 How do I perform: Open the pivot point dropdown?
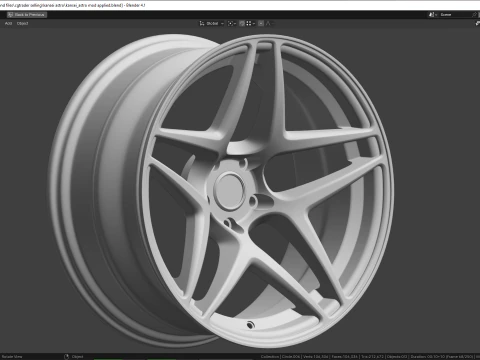click(232, 23)
